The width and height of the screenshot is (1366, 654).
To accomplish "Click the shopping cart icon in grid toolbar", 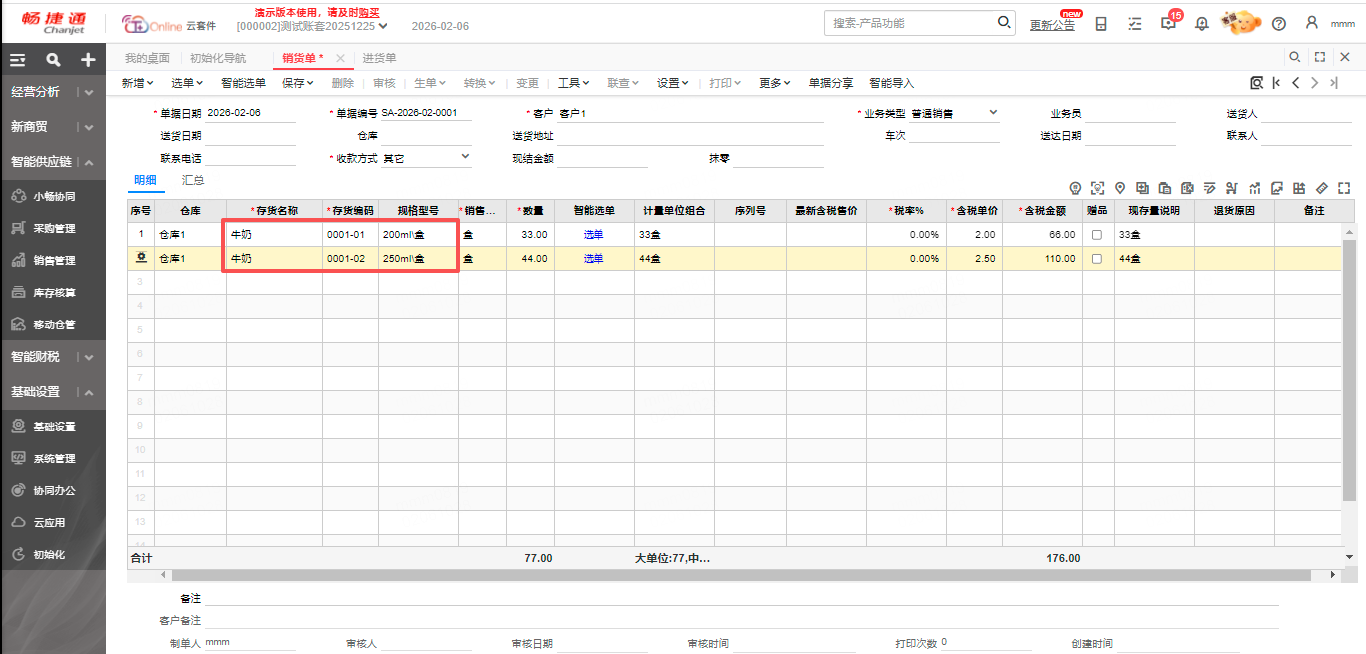I will point(1232,188).
